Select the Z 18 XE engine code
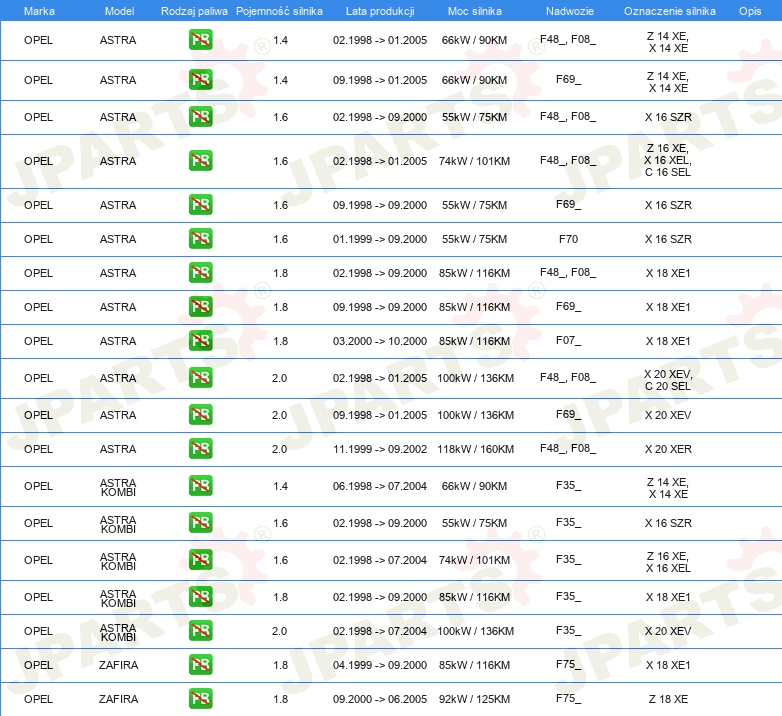 (668, 699)
